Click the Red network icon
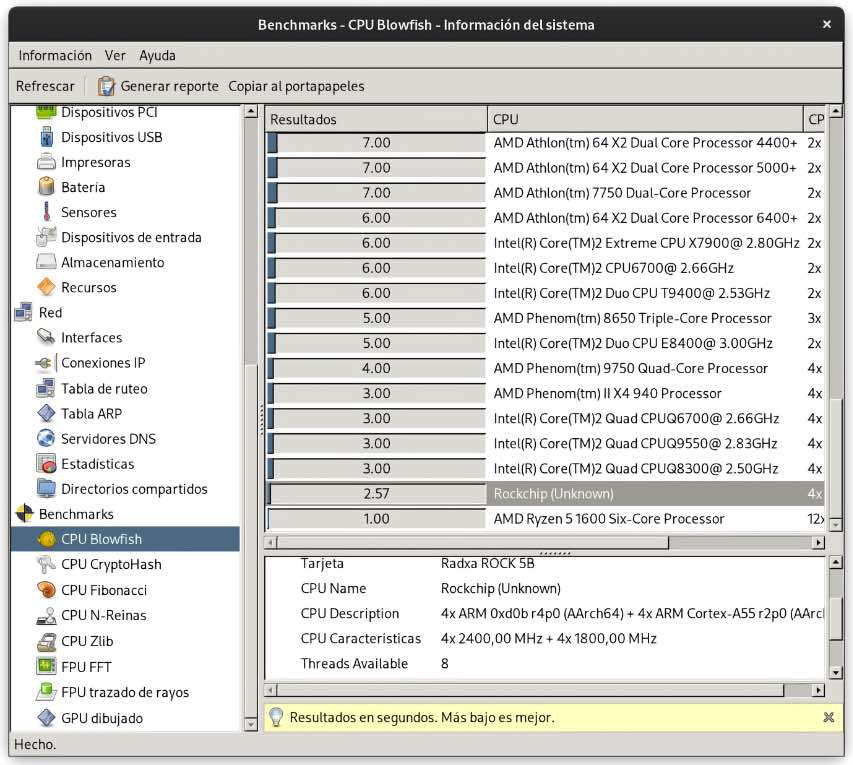 pos(23,312)
